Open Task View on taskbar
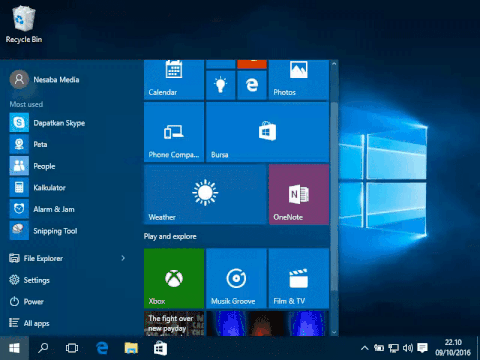480x360 pixels. (72, 348)
